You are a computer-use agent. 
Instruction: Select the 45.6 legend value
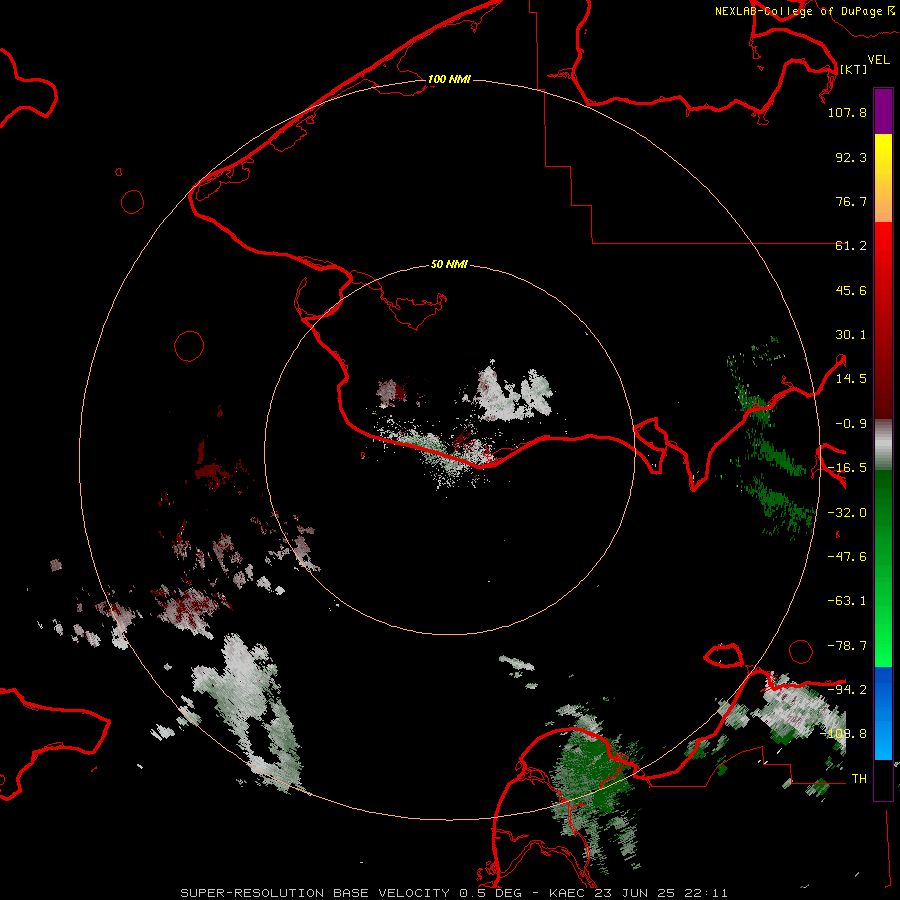click(x=851, y=290)
